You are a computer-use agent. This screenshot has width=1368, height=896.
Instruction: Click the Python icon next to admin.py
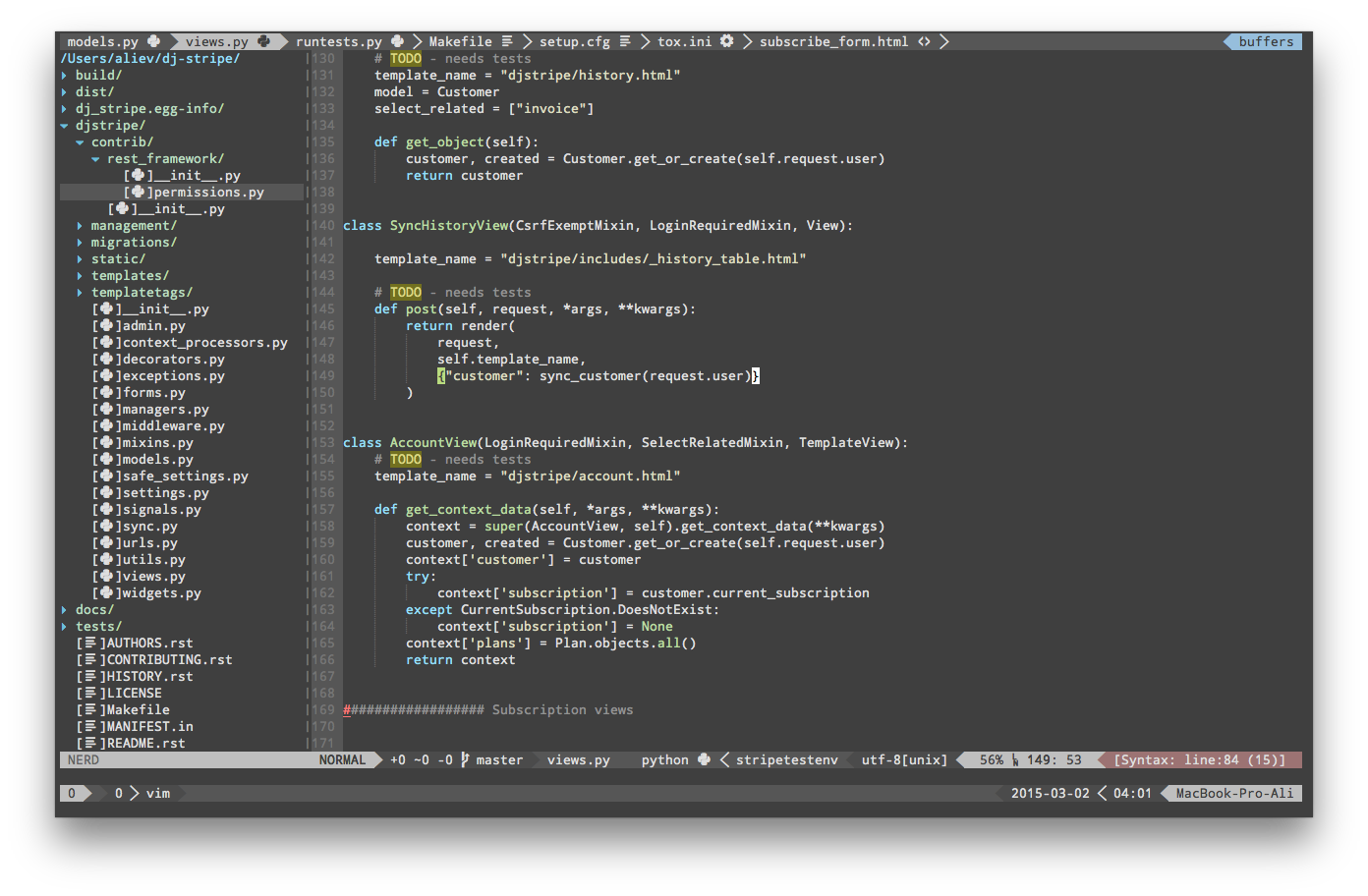106,325
